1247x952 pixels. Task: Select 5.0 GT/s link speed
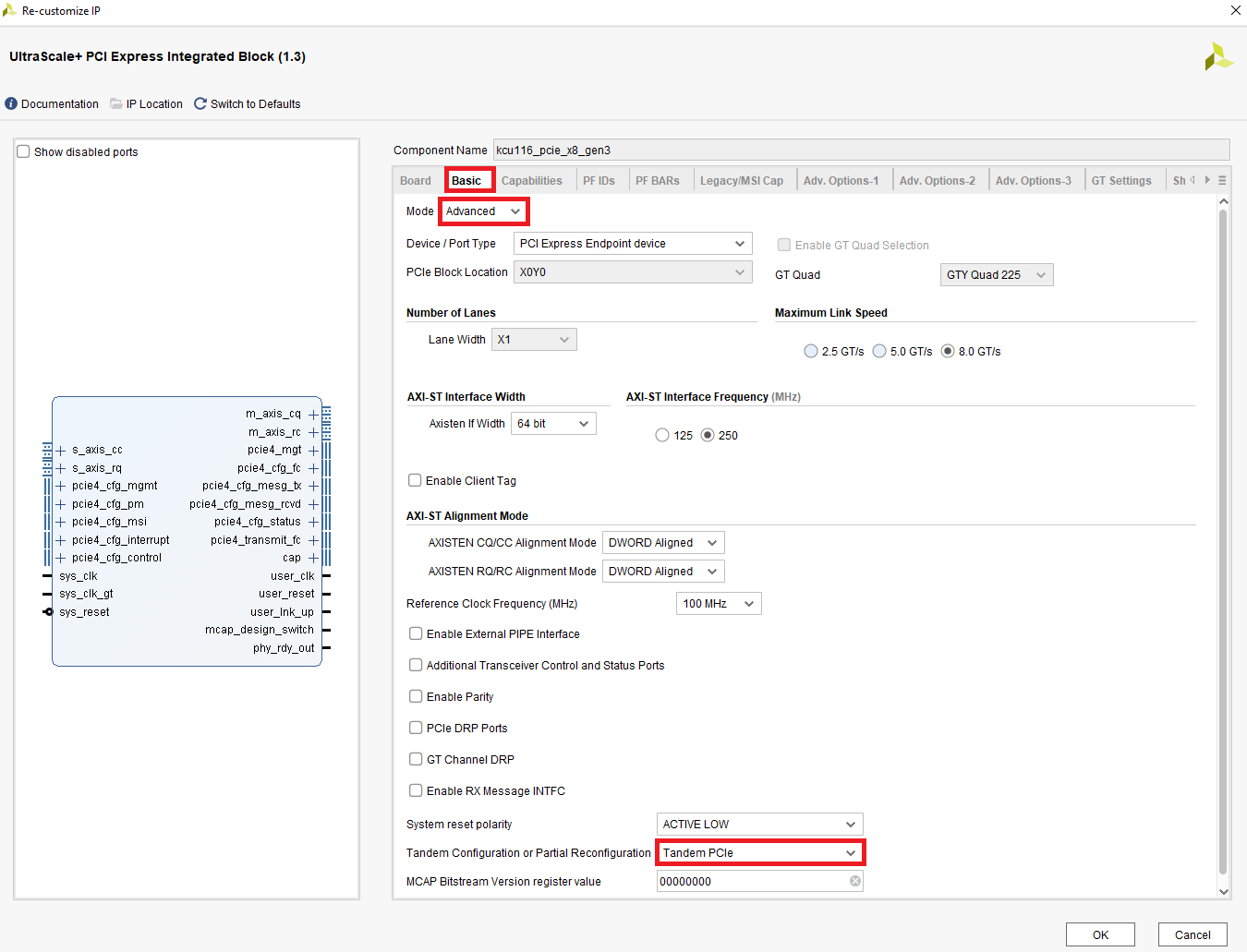[x=879, y=351]
